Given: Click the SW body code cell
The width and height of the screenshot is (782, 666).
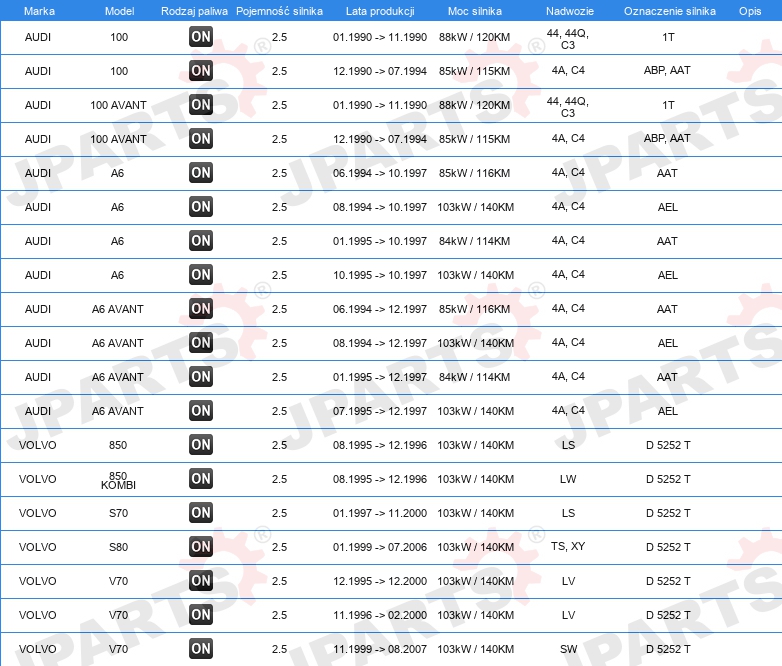Looking at the screenshot, I should (568, 649).
